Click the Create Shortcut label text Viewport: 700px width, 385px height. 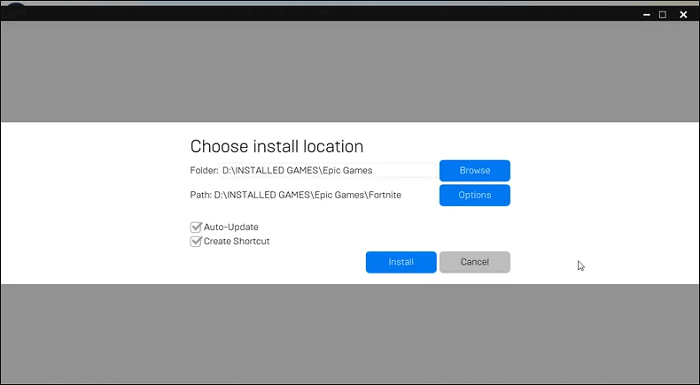pos(237,241)
